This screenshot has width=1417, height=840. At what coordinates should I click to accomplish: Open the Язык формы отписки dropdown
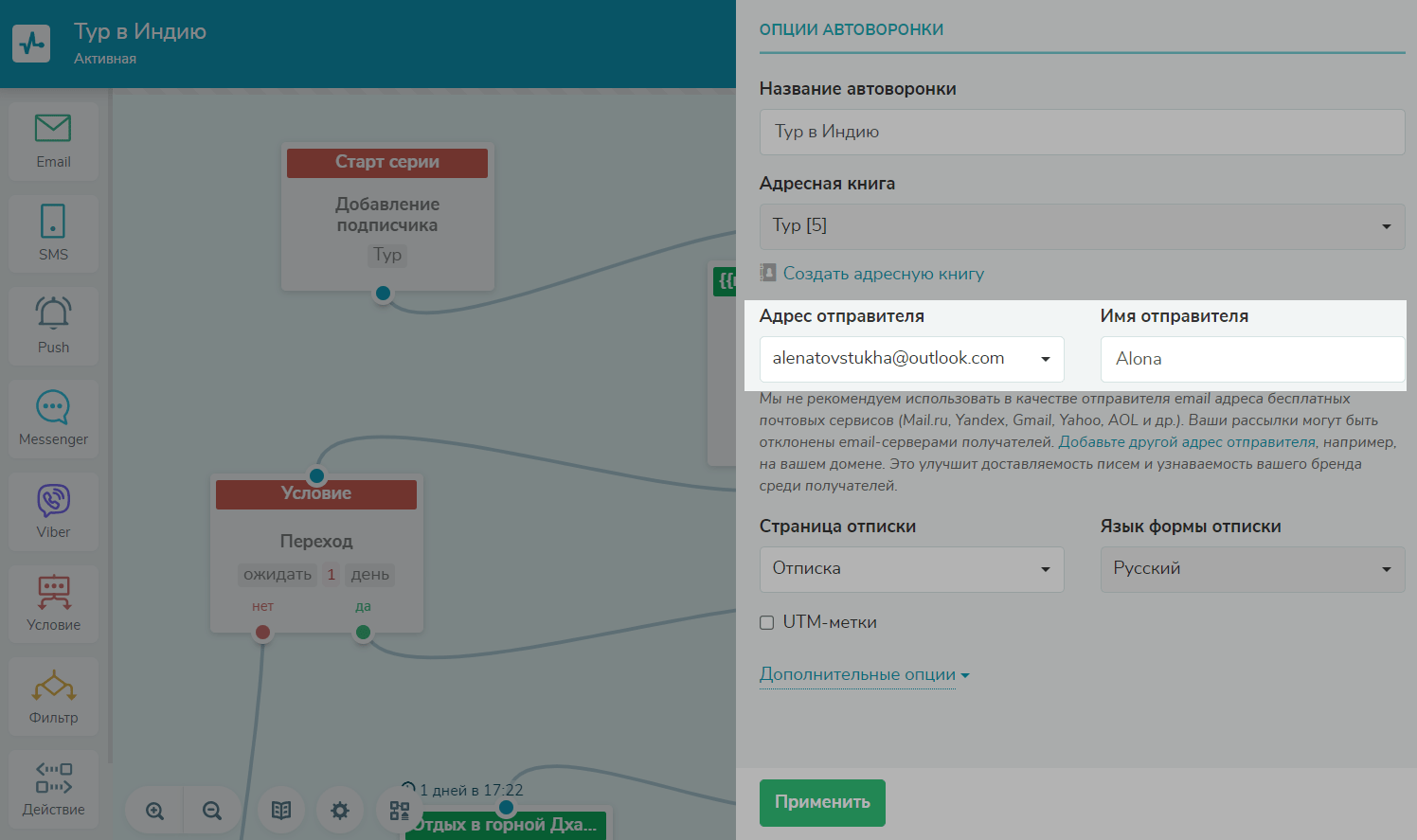(x=1252, y=569)
